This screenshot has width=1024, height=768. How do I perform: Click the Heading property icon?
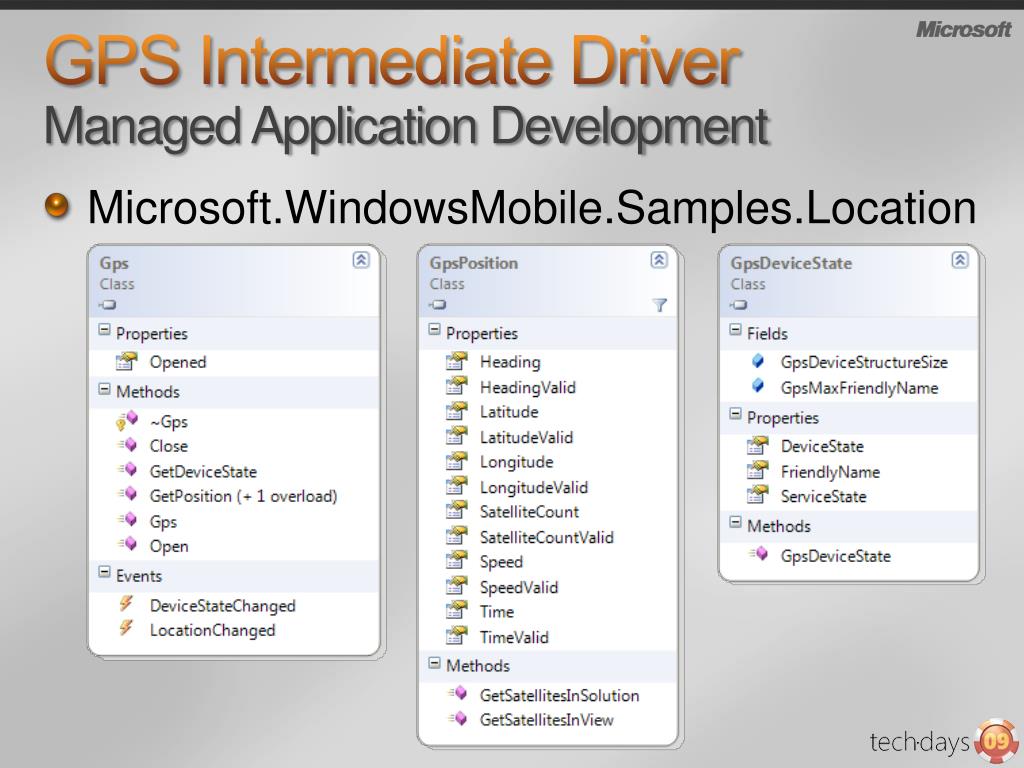point(457,361)
